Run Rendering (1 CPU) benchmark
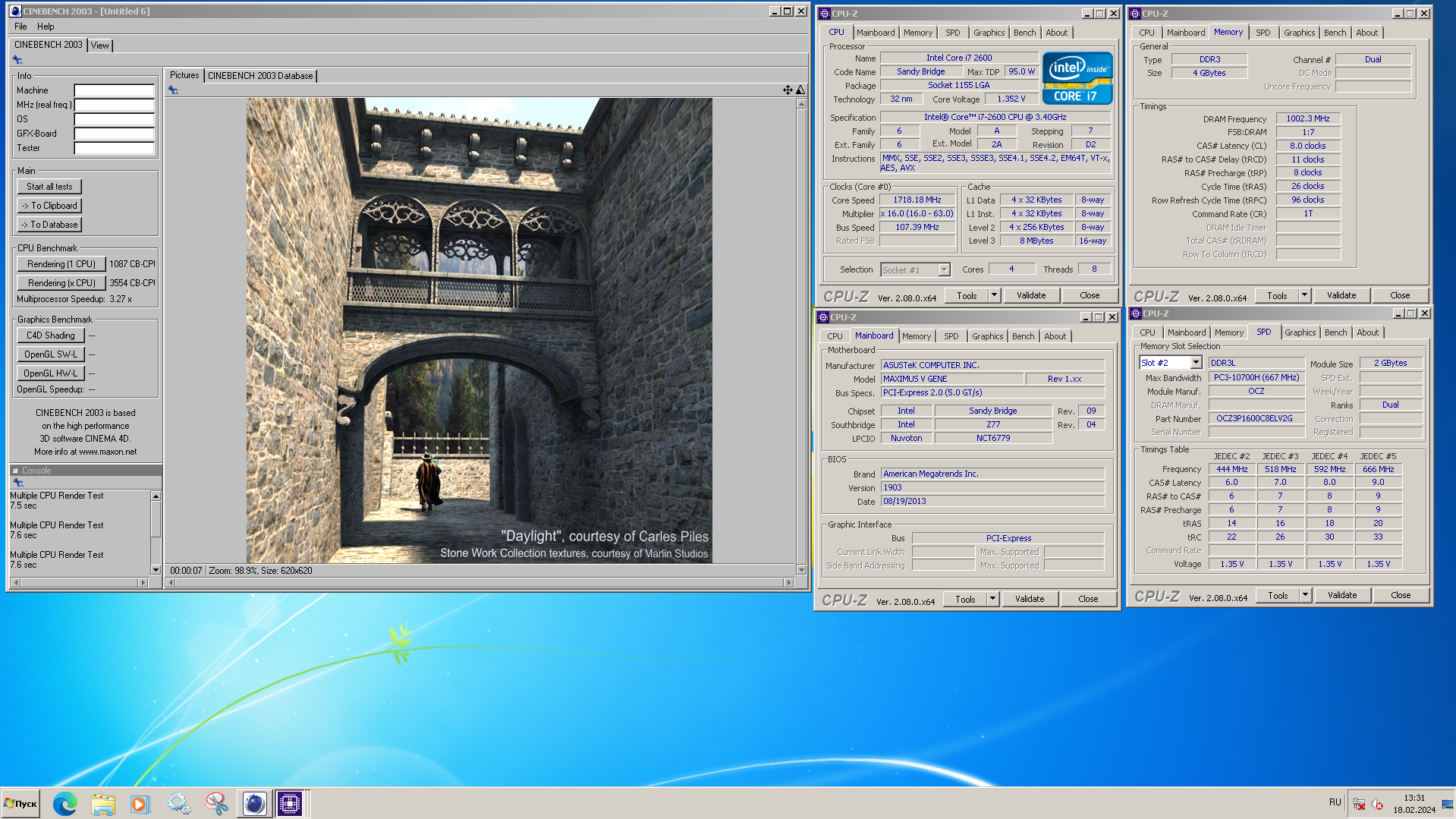 pyautogui.click(x=61, y=264)
